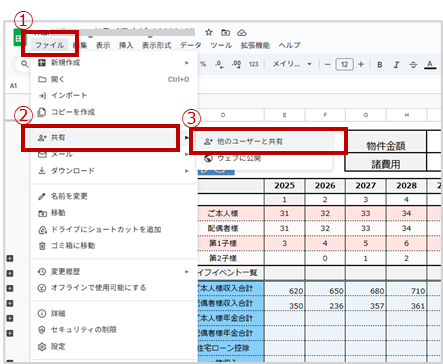Select 新規作成 in the file menu

point(114,63)
